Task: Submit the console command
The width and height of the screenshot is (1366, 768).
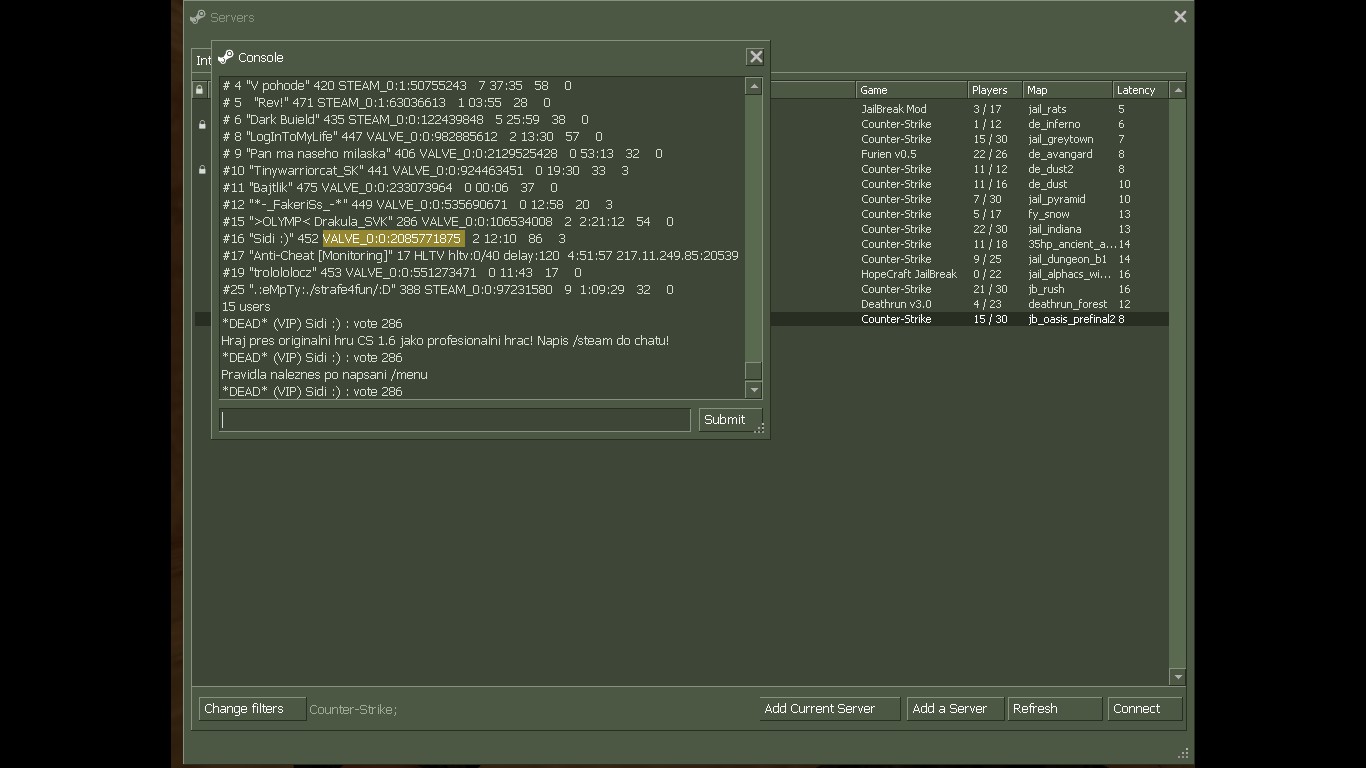Action: pyautogui.click(x=729, y=420)
